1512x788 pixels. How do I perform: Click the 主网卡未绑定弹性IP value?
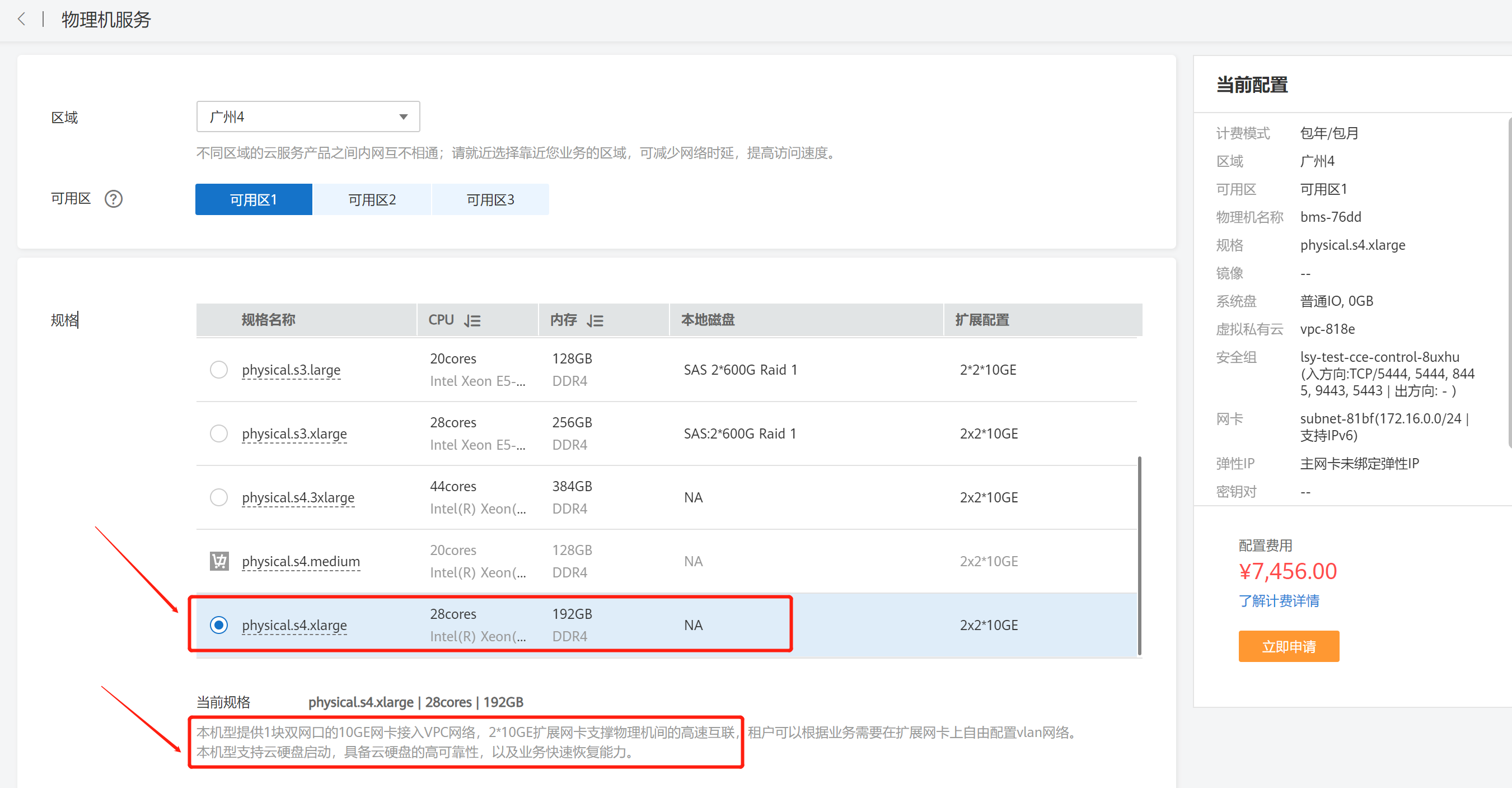[1359, 464]
